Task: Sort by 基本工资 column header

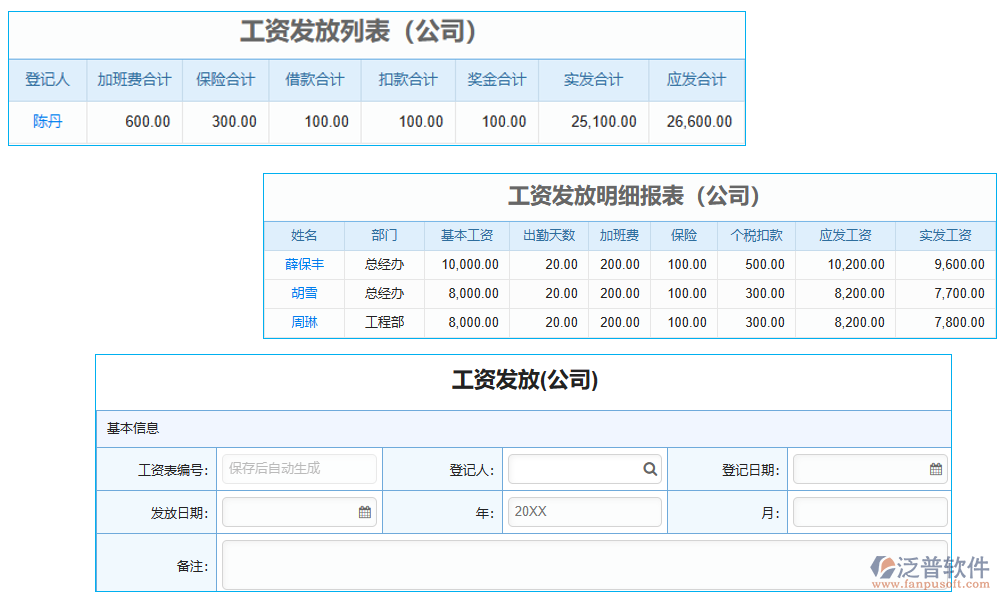Action: click(467, 236)
